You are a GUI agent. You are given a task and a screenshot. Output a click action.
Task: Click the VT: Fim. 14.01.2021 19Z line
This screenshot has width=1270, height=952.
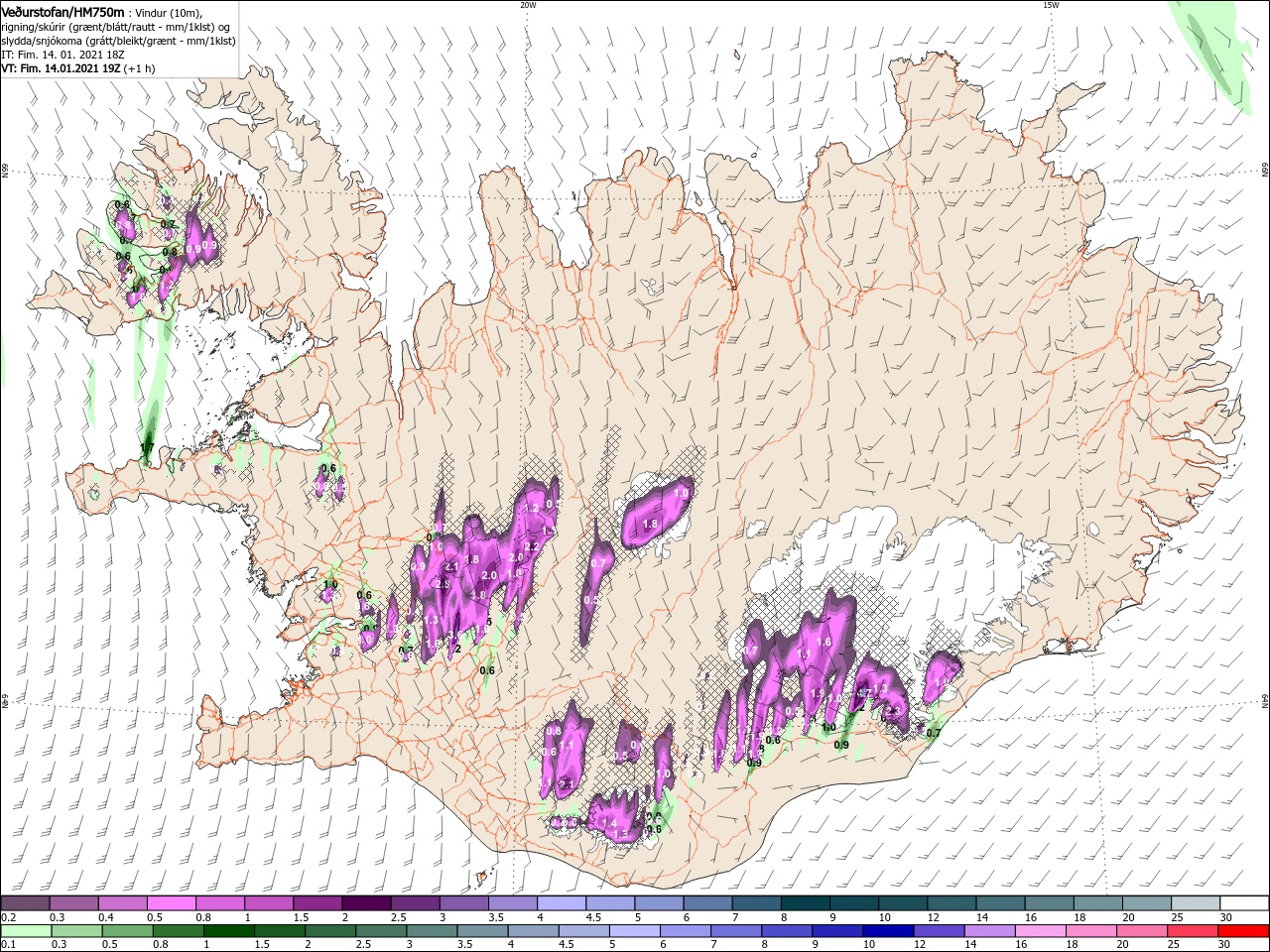[x=78, y=68]
